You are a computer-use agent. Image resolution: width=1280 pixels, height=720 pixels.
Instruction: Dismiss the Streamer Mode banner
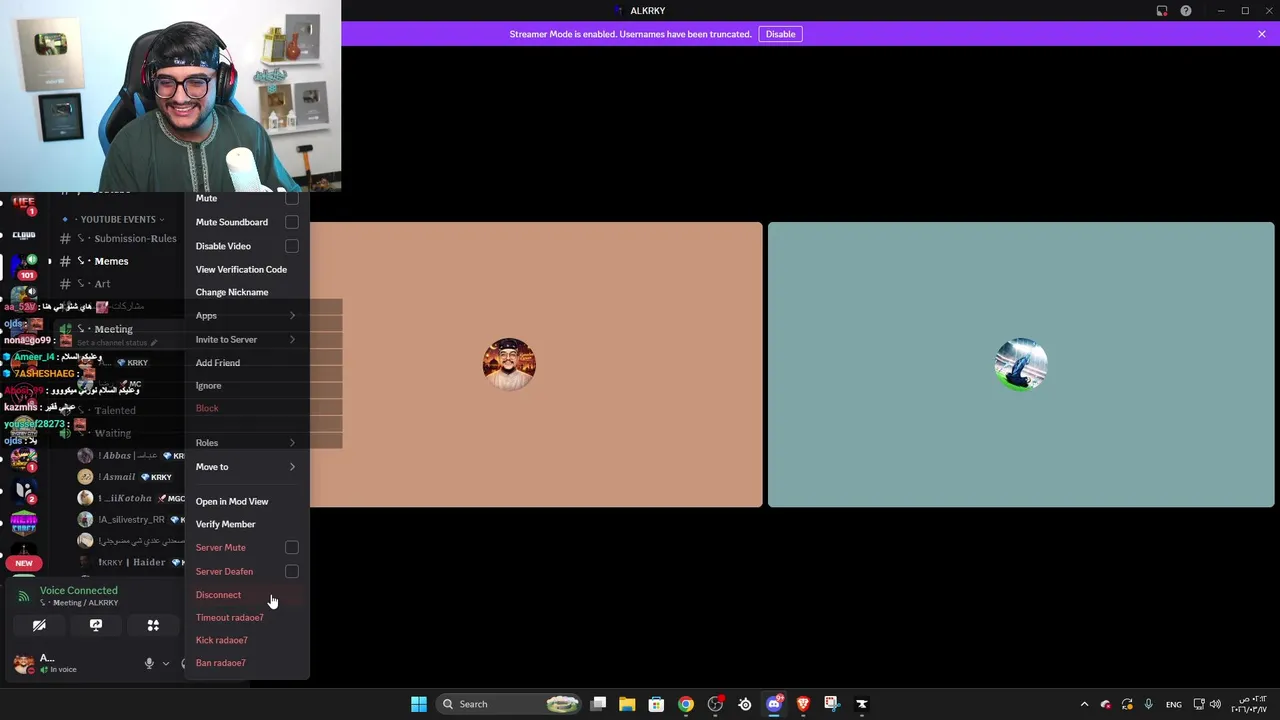[x=1262, y=34]
